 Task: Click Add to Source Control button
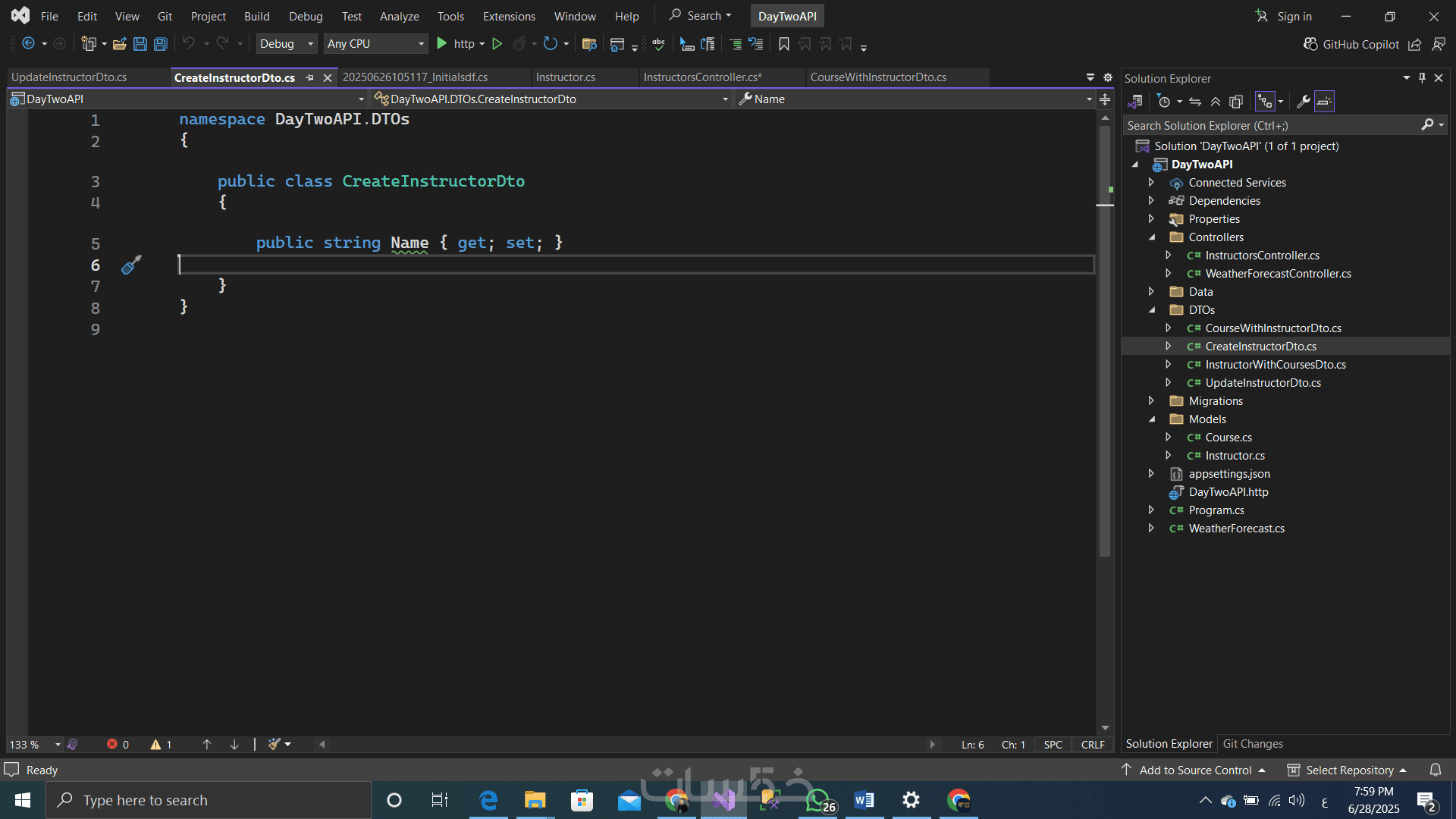[x=1194, y=770]
